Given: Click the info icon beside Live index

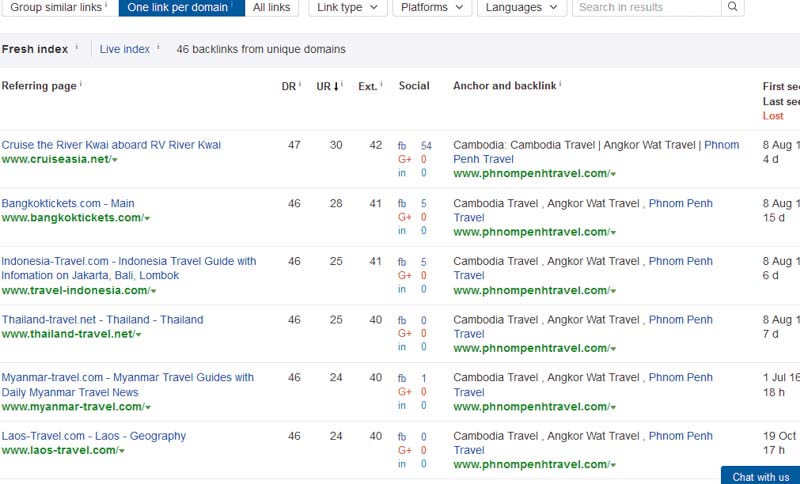Looking at the screenshot, I should click(x=157, y=47).
